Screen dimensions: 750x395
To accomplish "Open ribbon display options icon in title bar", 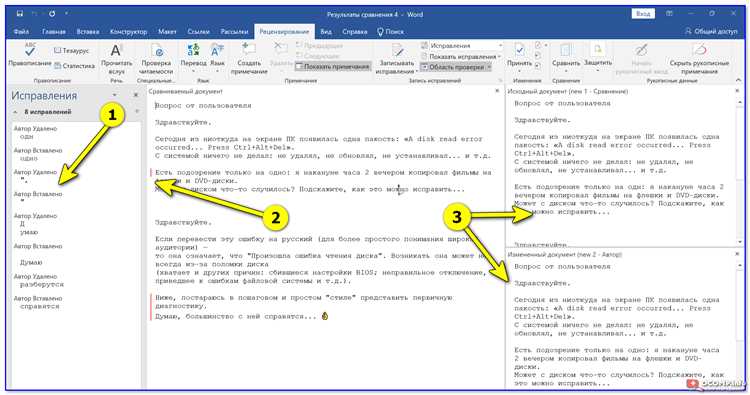I will tap(669, 14).
